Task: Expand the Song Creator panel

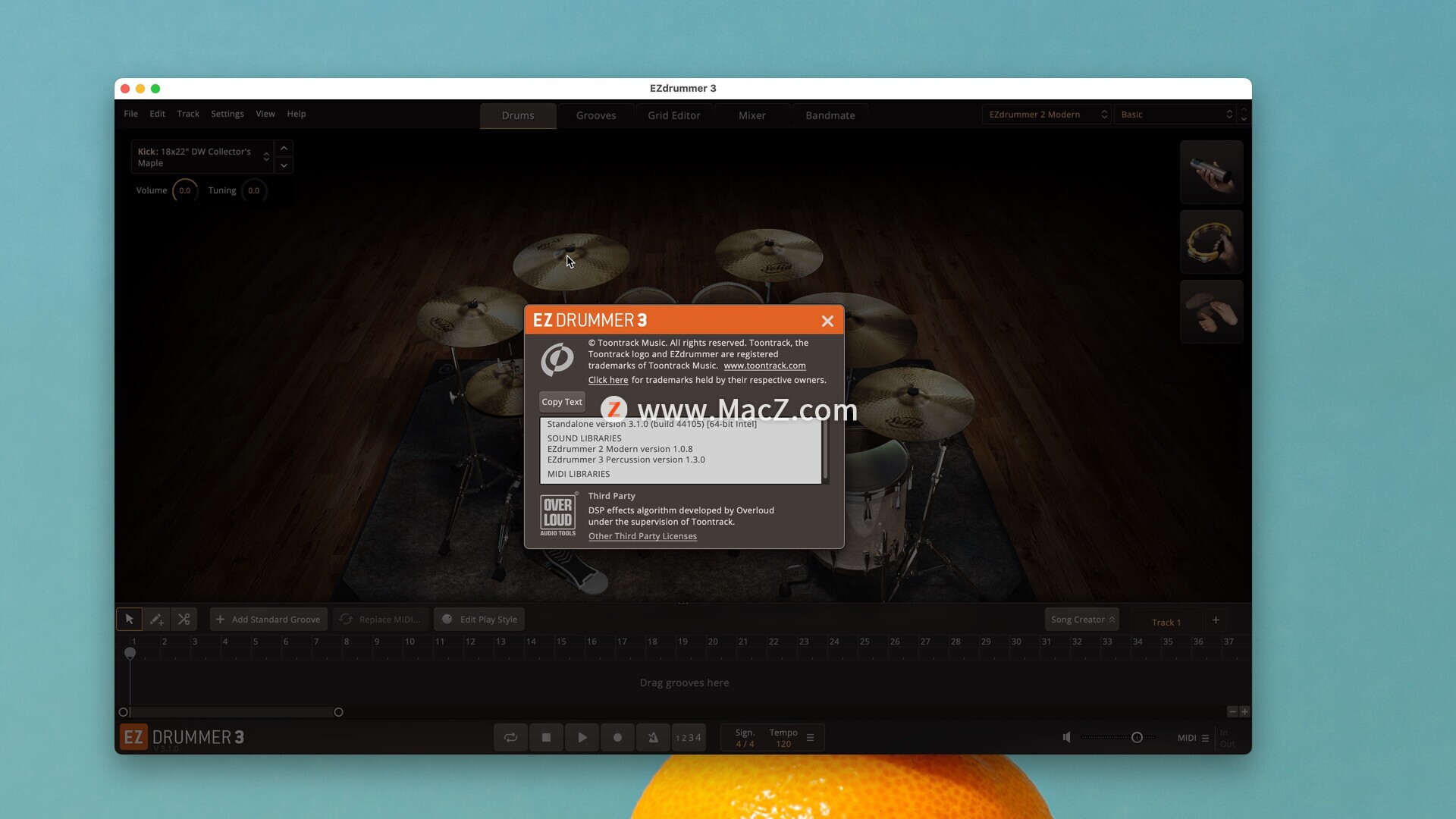Action: pyautogui.click(x=1082, y=620)
